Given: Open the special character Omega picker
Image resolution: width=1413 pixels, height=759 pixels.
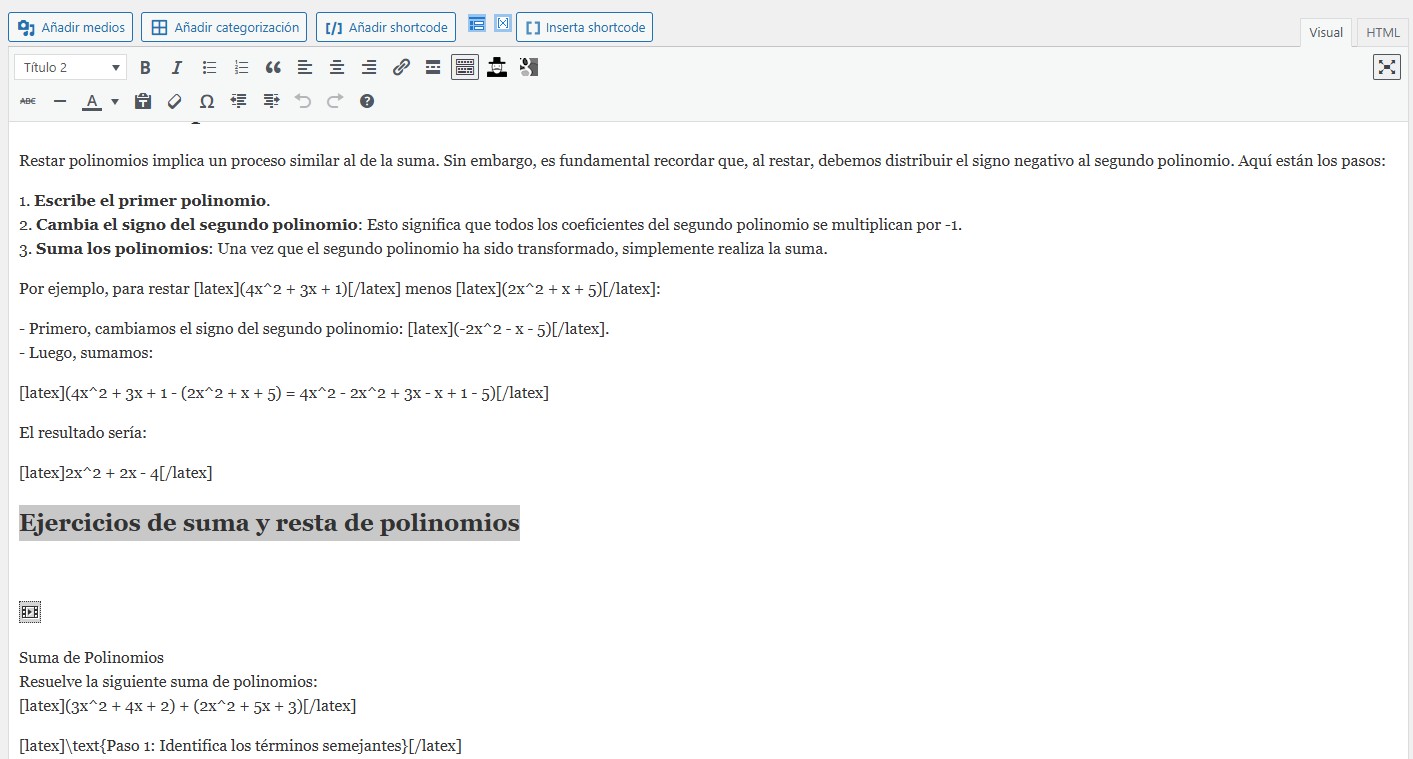Looking at the screenshot, I should tap(207, 101).
